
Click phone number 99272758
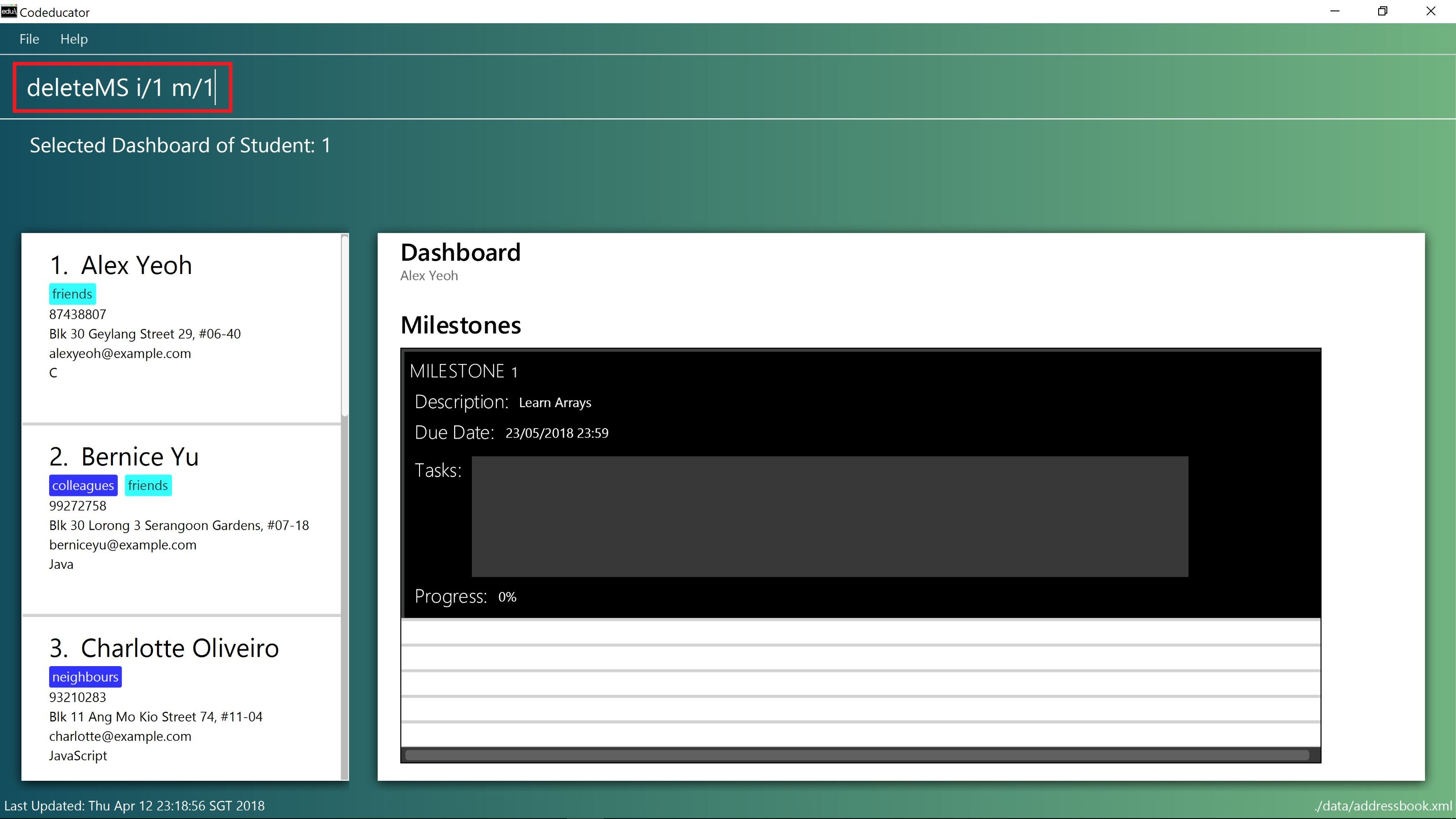77,506
